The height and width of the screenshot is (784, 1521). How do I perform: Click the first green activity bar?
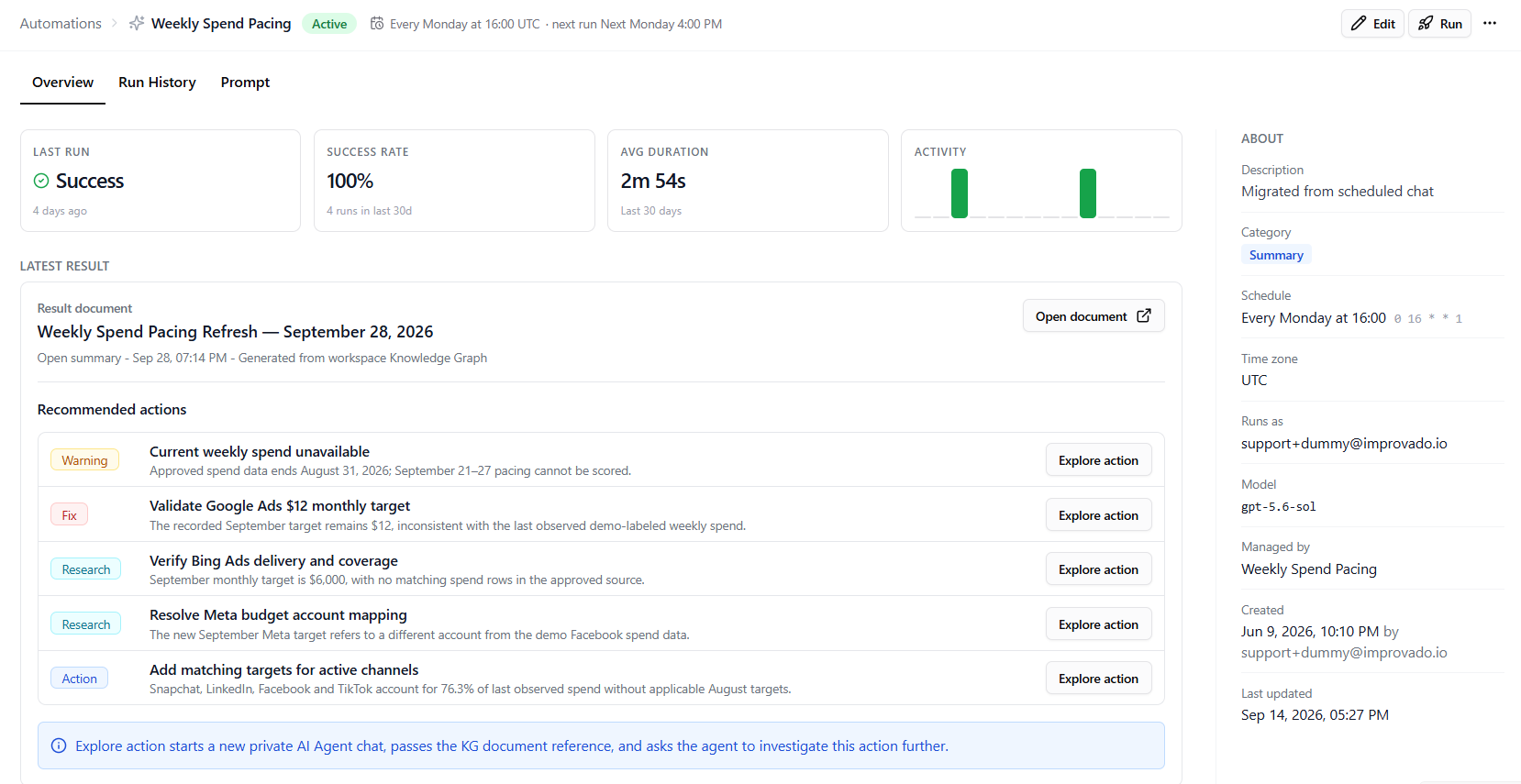[960, 193]
